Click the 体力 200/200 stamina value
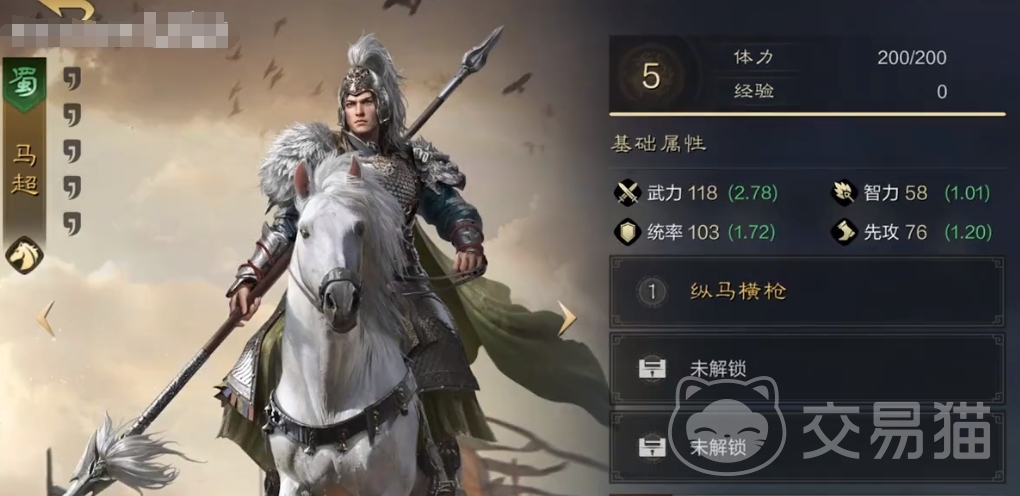Screen dimensions: 1020x496 click(911, 57)
